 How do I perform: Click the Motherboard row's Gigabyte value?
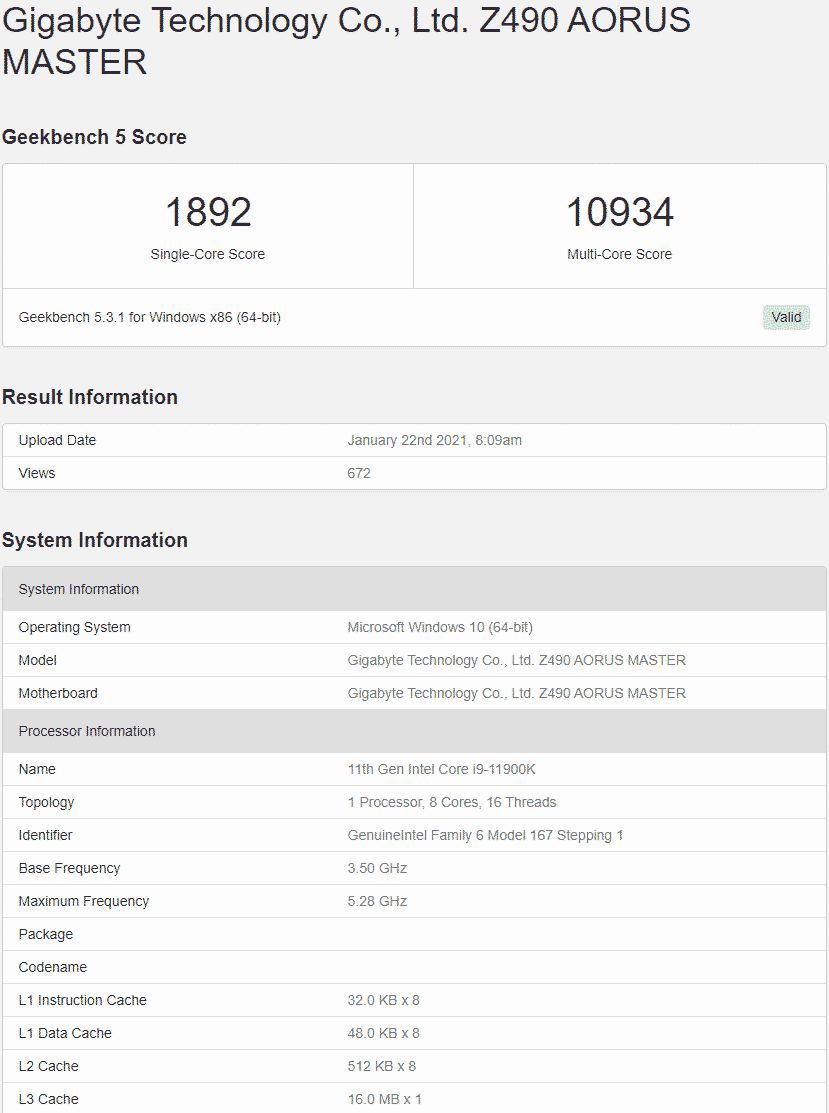coord(516,693)
